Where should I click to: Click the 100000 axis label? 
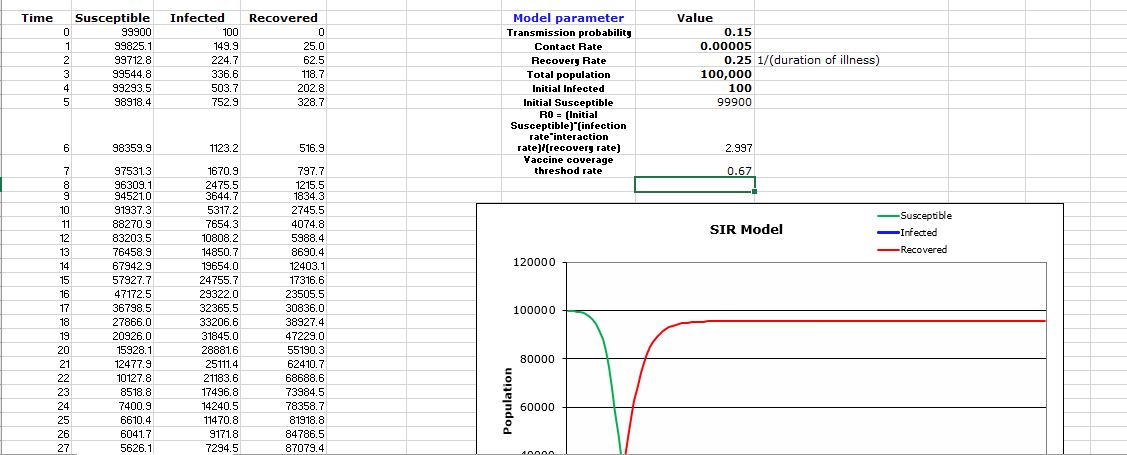[x=533, y=311]
